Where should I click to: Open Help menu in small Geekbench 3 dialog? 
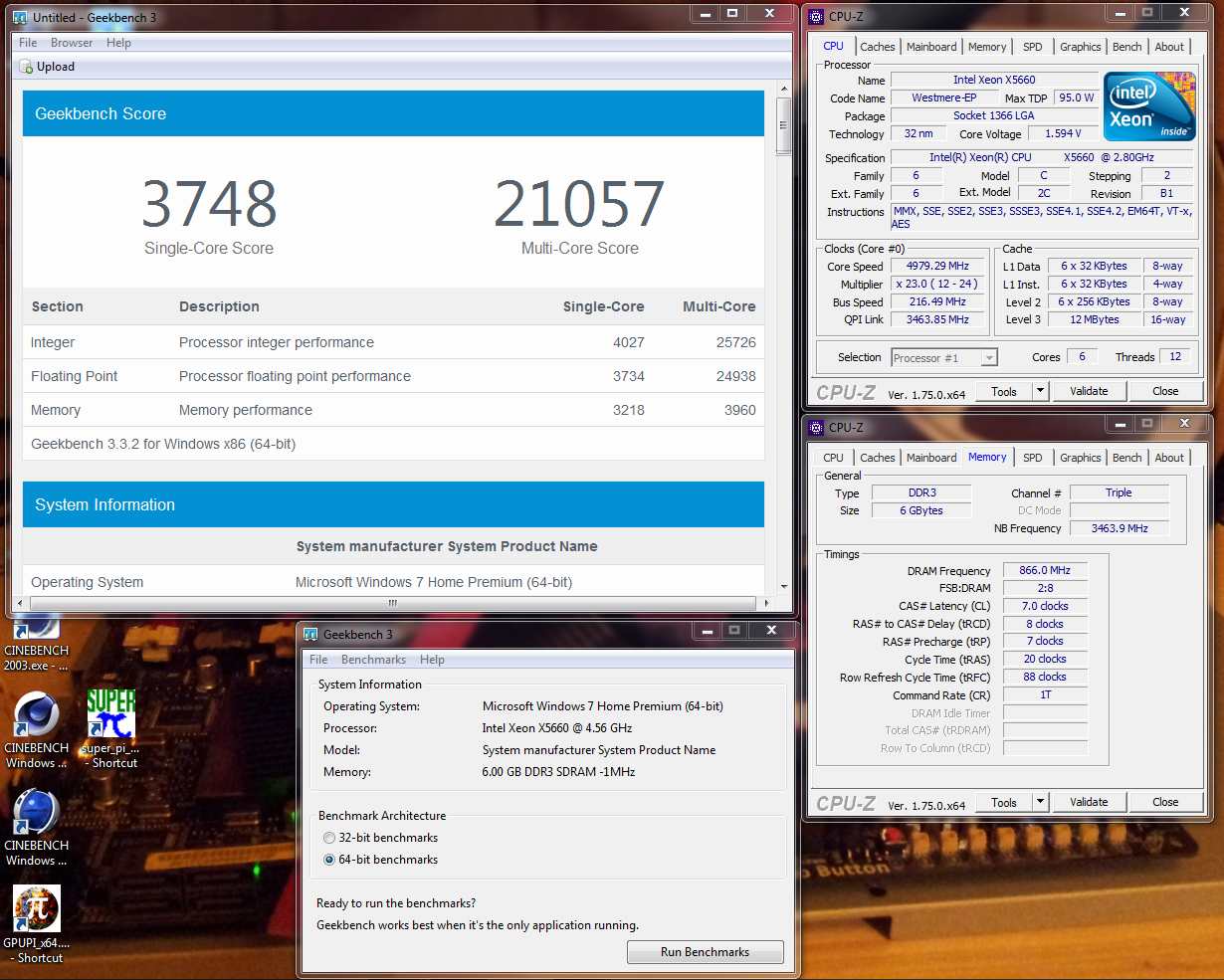432,660
